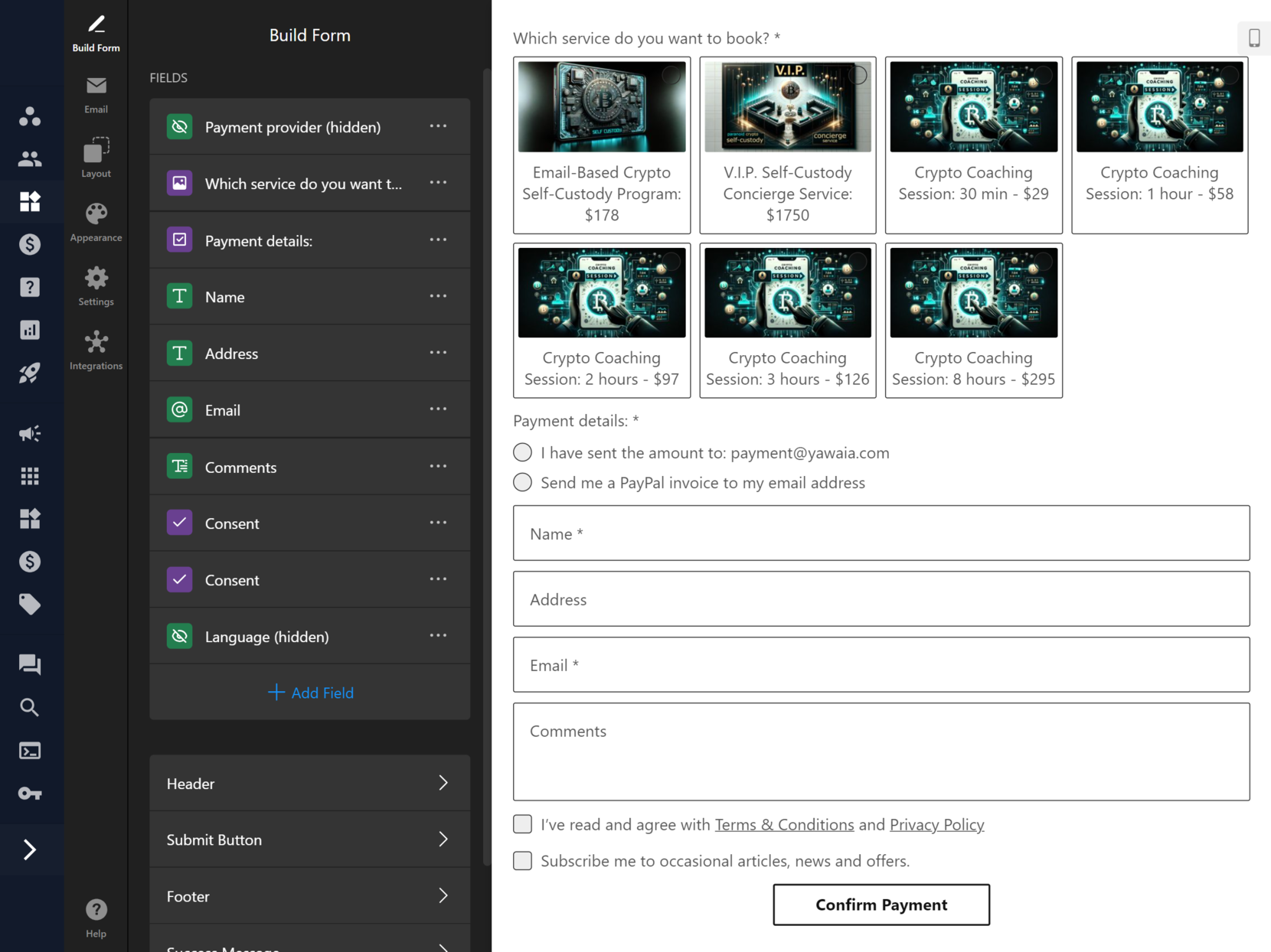Check the subscribe to articles checkbox
Screen dimensions: 1271x952
tap(522, 860)
